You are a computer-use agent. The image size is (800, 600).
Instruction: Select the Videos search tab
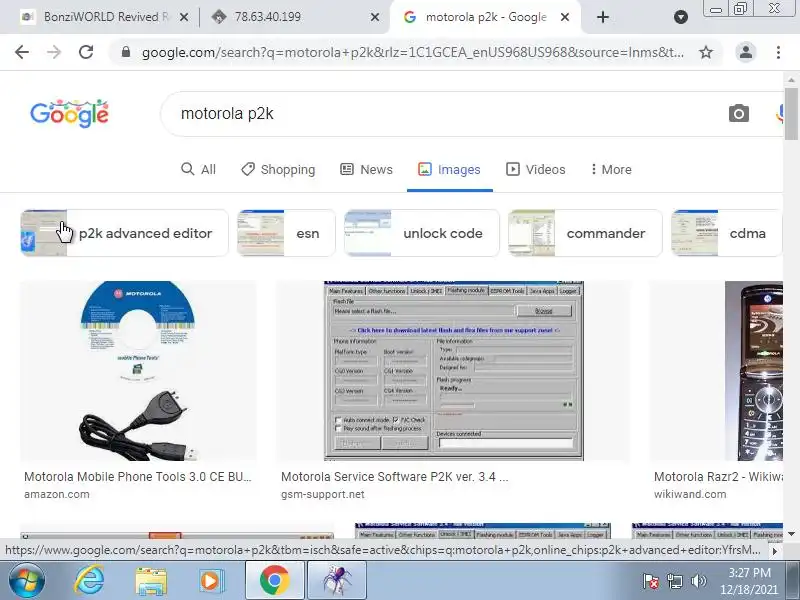click(x=536, y=169)
